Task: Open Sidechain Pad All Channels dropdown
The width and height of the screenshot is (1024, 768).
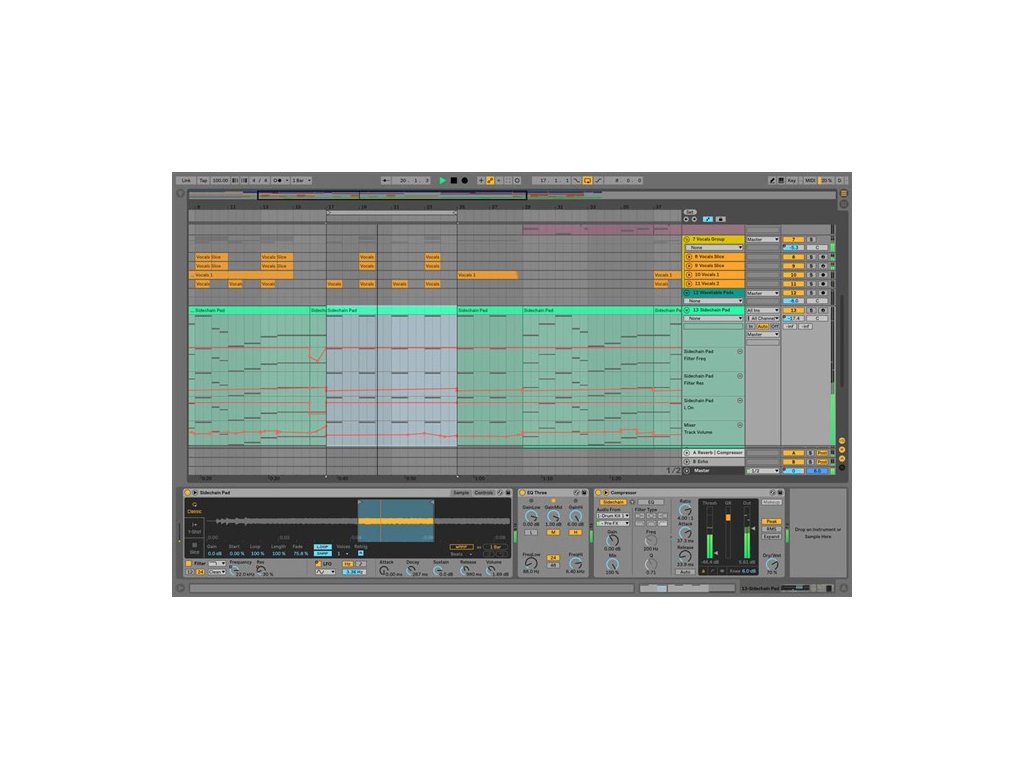Action: click(763, 318)
